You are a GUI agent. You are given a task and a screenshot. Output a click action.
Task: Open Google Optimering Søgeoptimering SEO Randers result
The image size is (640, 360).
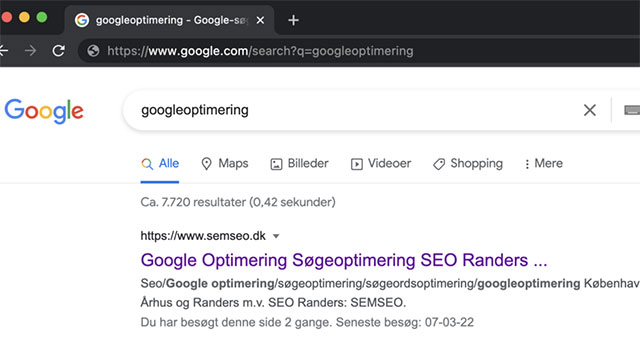pos(344,260)
